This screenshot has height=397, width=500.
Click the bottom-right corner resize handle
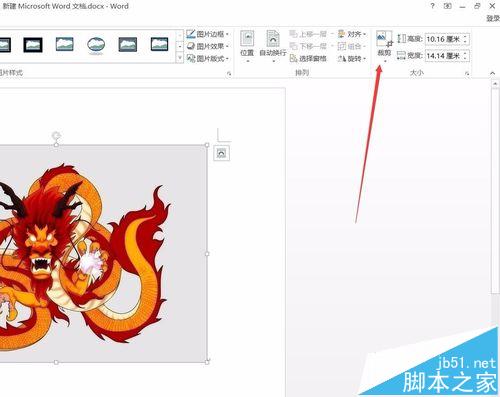(x=207, y=362)
